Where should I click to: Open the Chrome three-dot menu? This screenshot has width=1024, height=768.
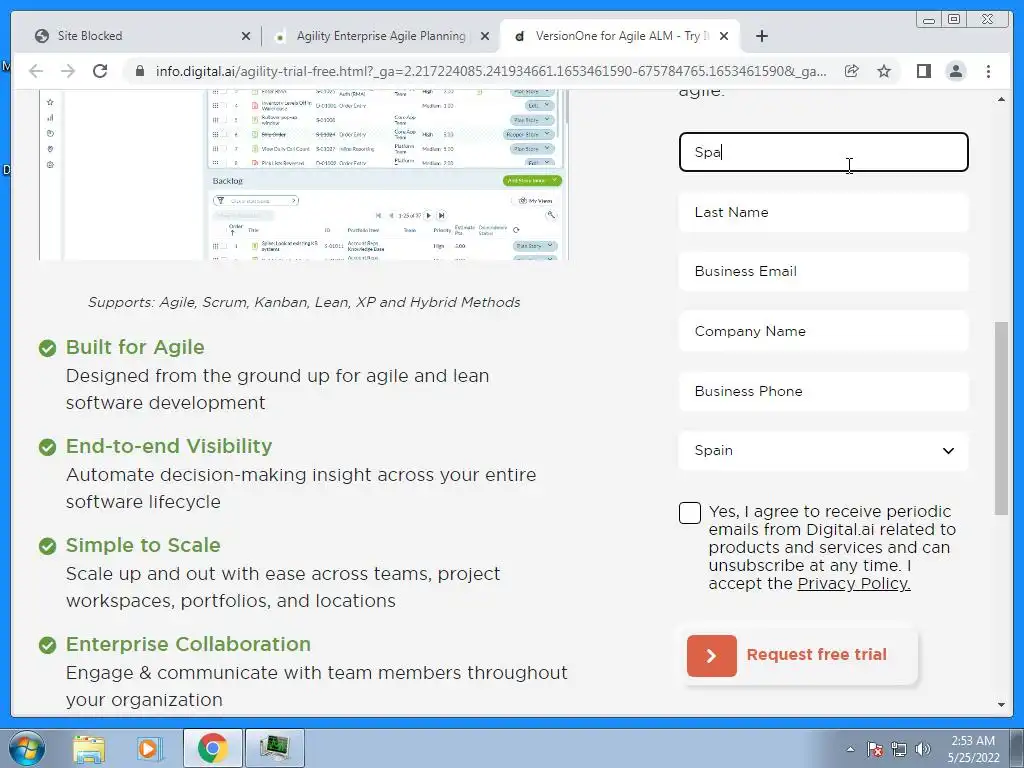pyautogui.click(x=988, y=71)
